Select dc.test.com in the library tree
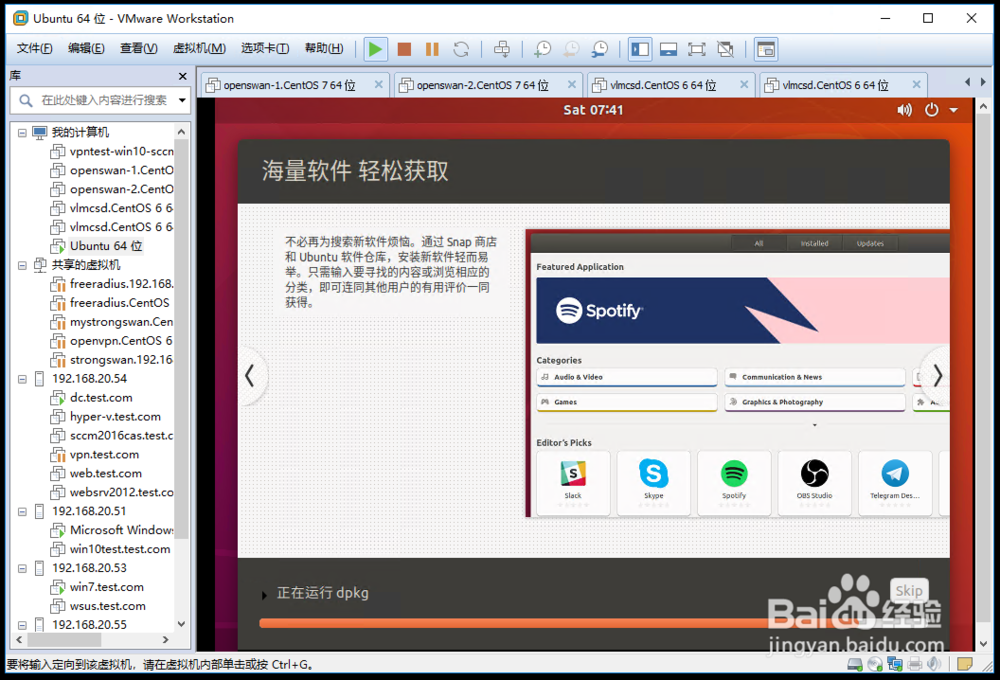 pyautogui.click(x=101, y=398)
